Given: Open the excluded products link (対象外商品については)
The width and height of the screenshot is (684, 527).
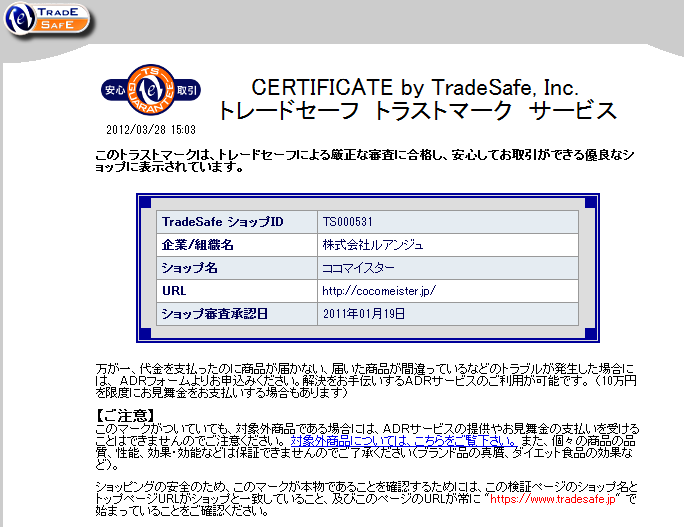Looking at the screenshot, I should click(x=404, y=441).
